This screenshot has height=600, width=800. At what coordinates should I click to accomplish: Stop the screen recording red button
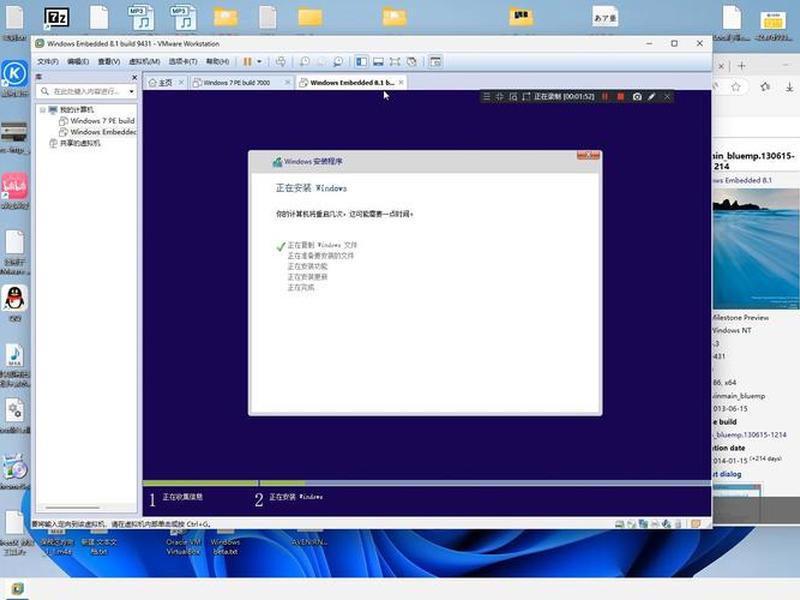(x=620, y=96)
